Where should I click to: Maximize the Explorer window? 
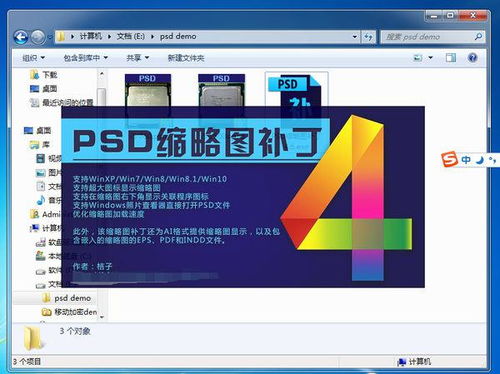450,15
